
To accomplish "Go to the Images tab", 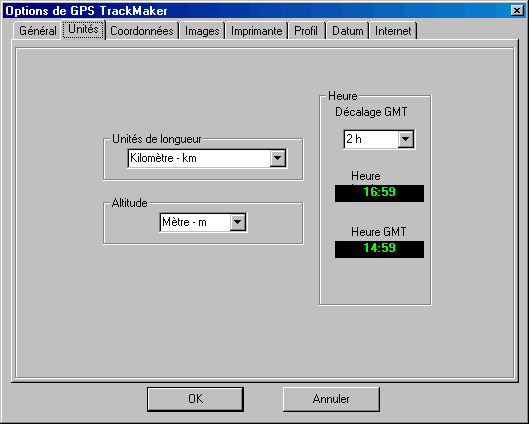I will pos(202,31).
